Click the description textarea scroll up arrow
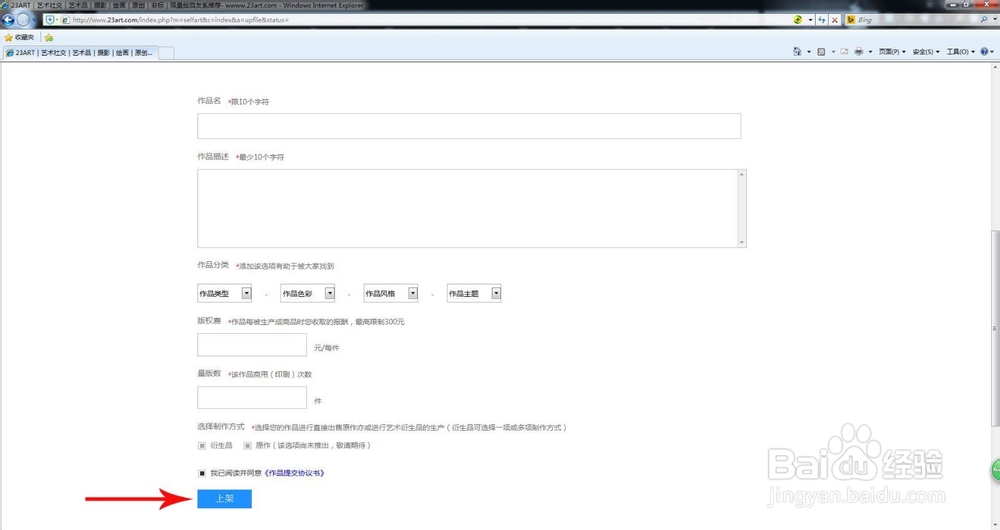This screenshot has width=1000, height=530. [x=742, y=174]
